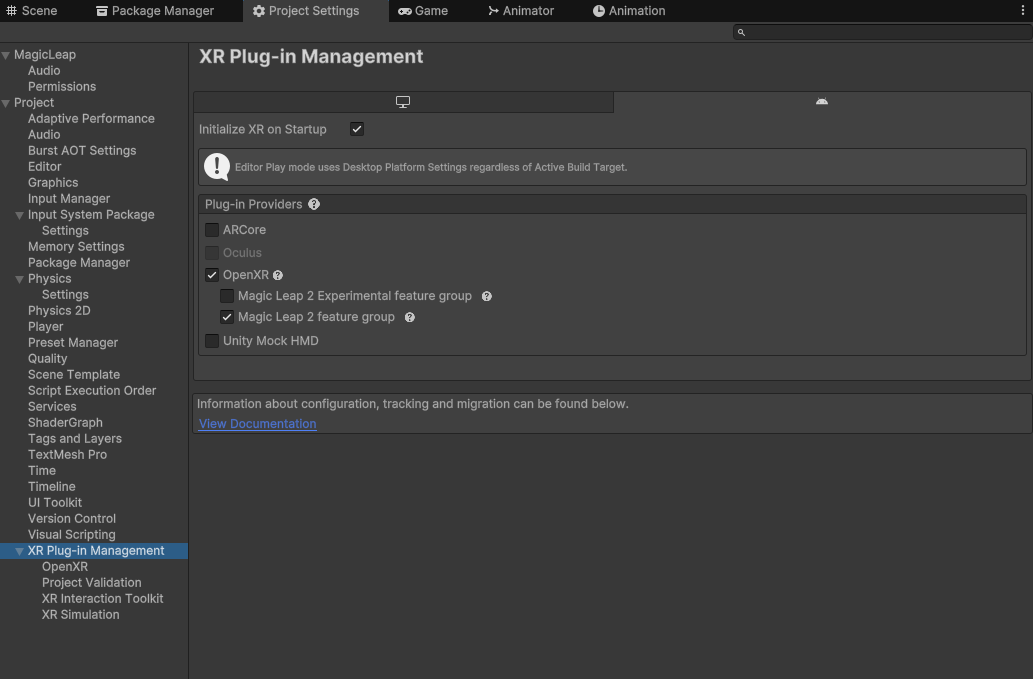Enable the Unity Mock HMD provider
The width and height of the screenshot is (1033, 679).
tap(212, 340)
